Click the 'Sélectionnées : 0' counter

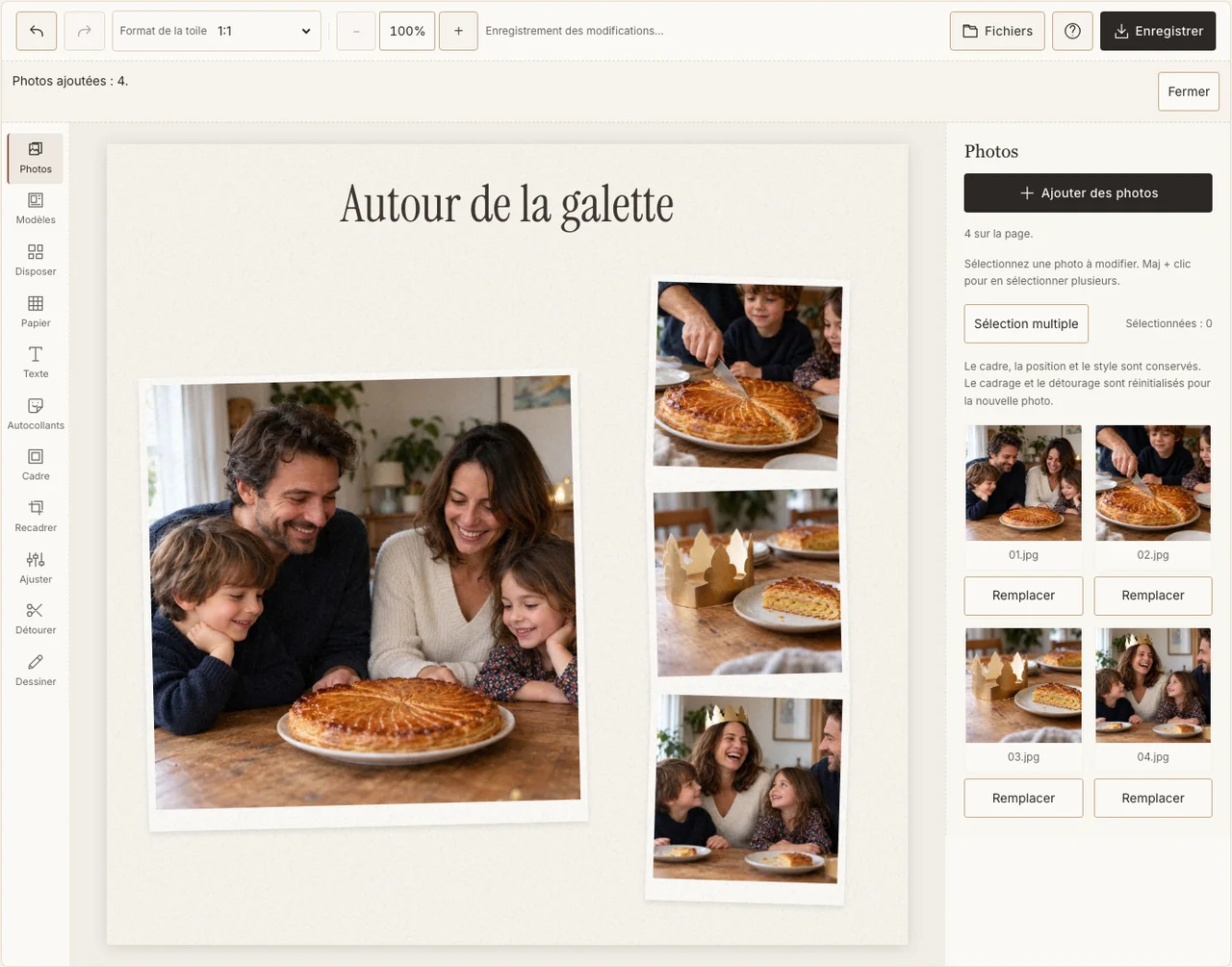[1168, 323]
